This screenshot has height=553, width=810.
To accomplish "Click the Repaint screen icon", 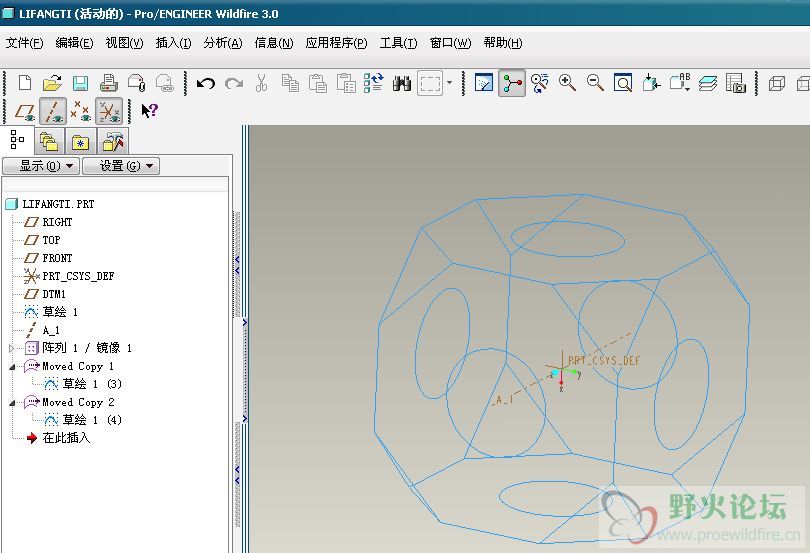I will pyautogui.click(x=484, y=83).
